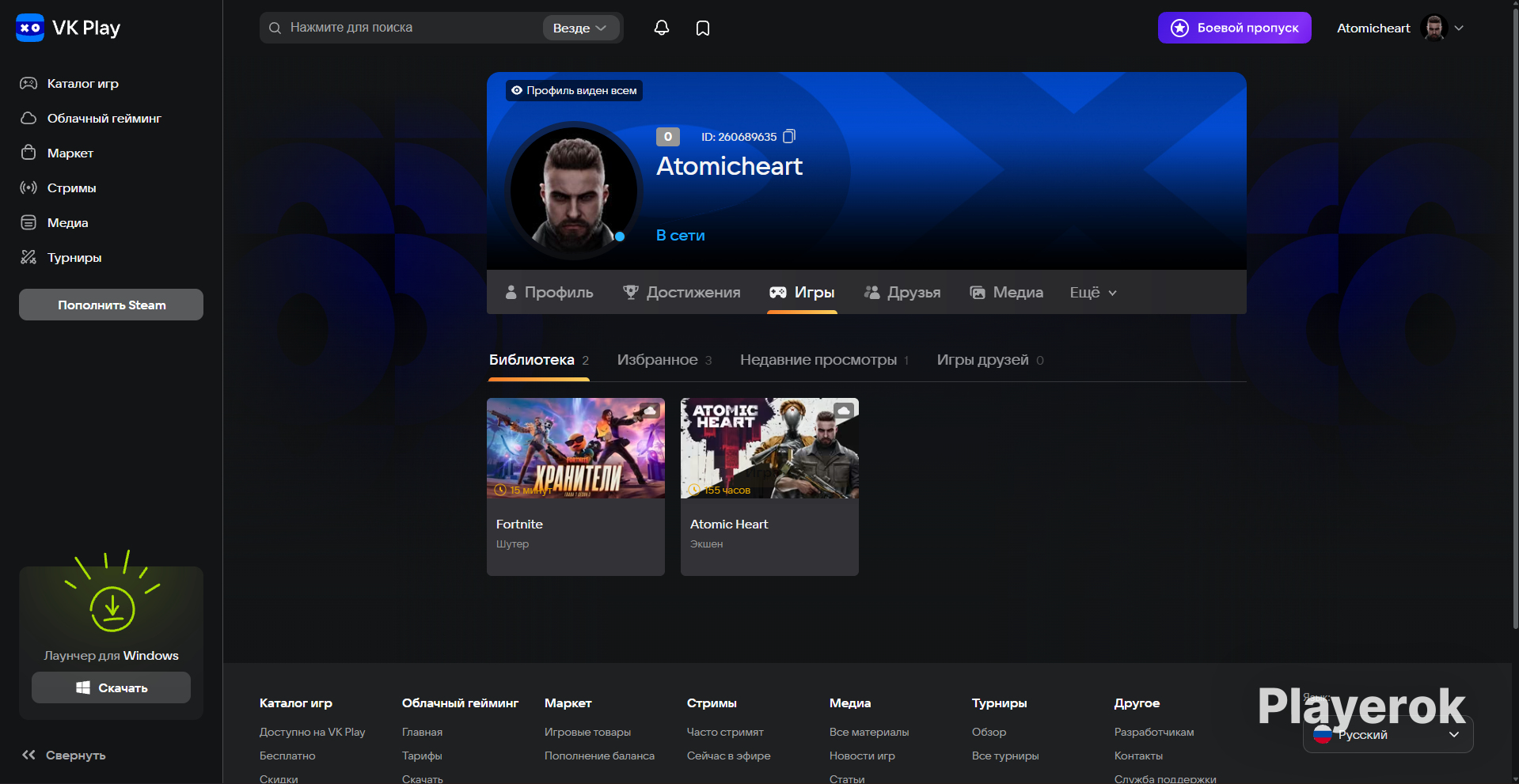
Task: Open footer link Пополнение баланса
Action: 599,756
